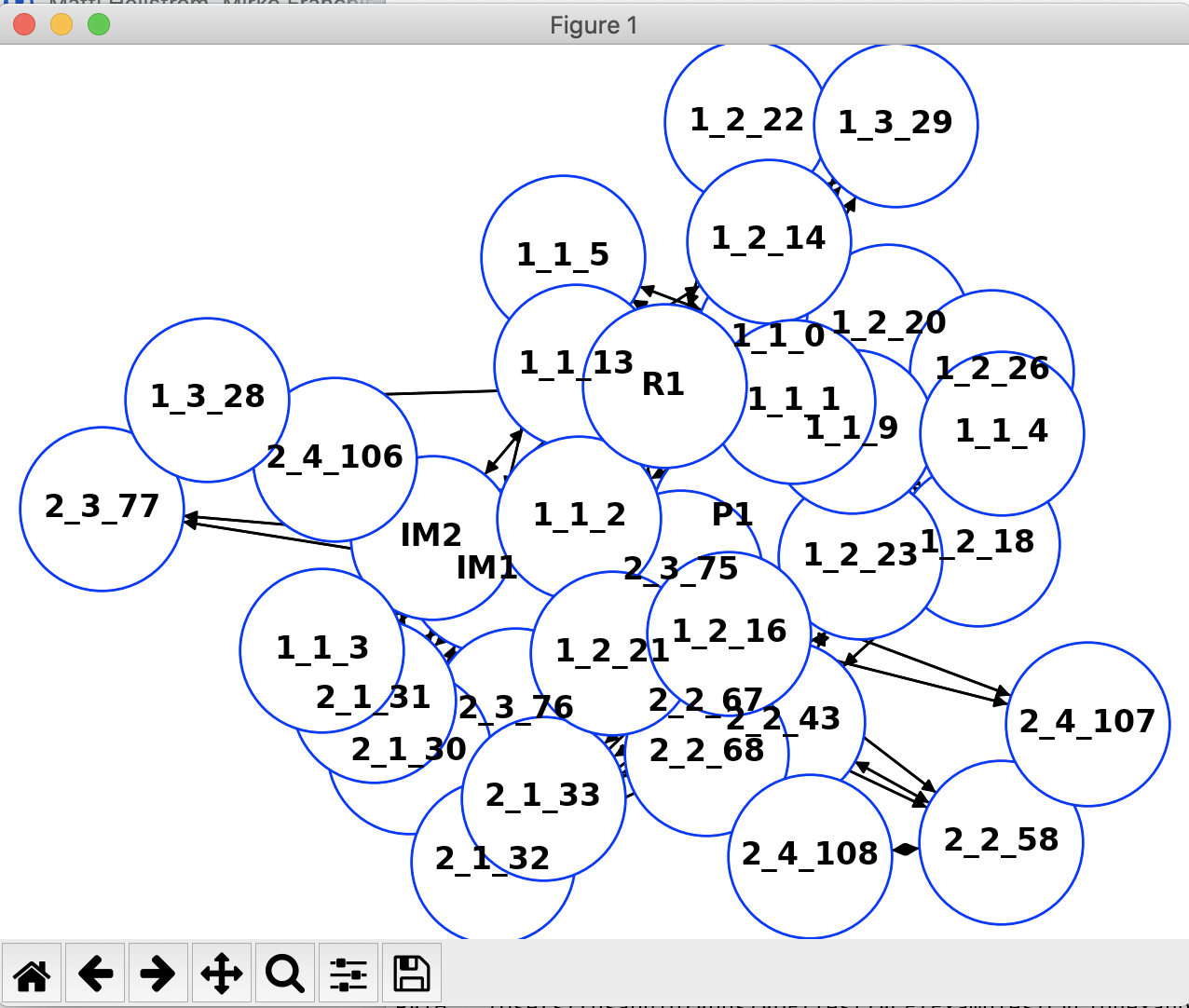Click the 2_2_58 node circle

[1001, 841]
